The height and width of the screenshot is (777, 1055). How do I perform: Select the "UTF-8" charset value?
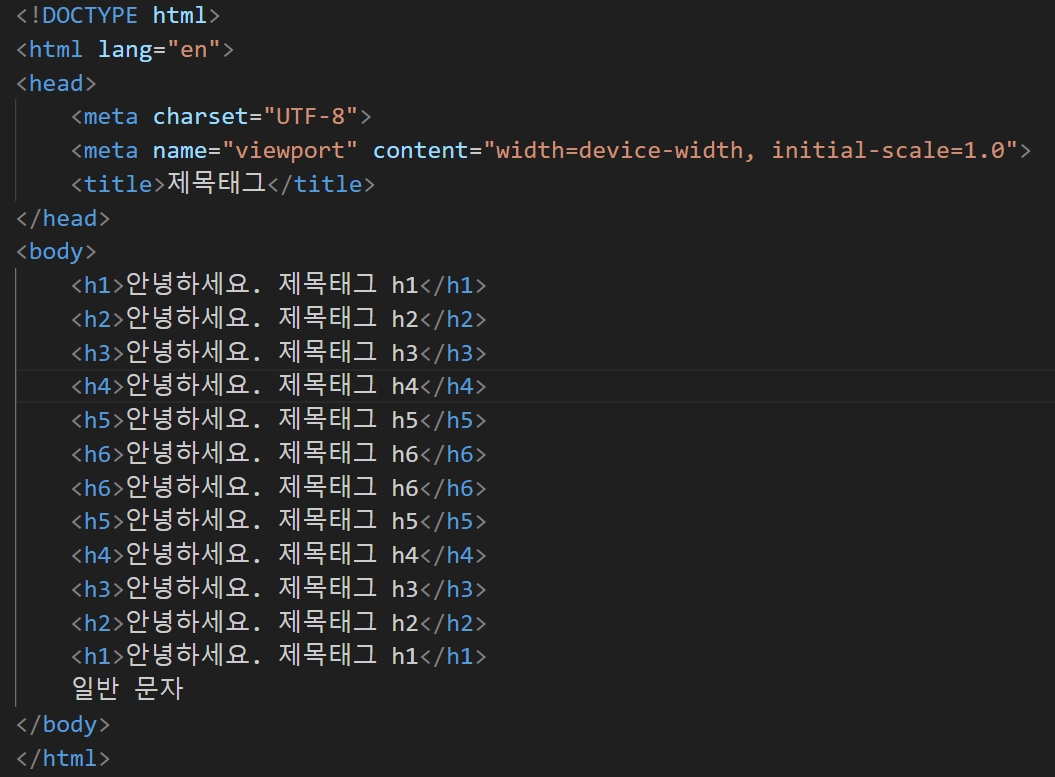click(310, 116)
